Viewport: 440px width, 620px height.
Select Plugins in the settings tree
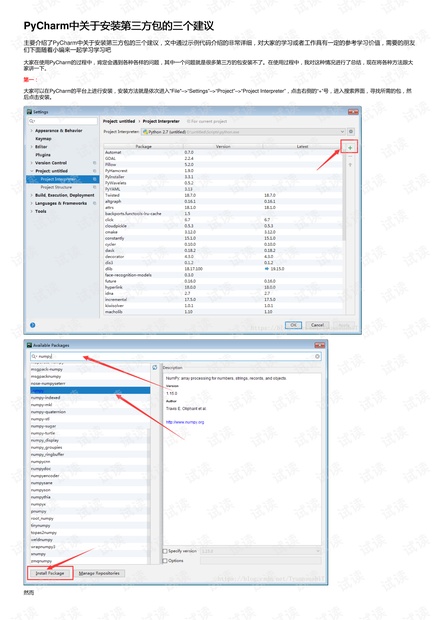(43, 155)
